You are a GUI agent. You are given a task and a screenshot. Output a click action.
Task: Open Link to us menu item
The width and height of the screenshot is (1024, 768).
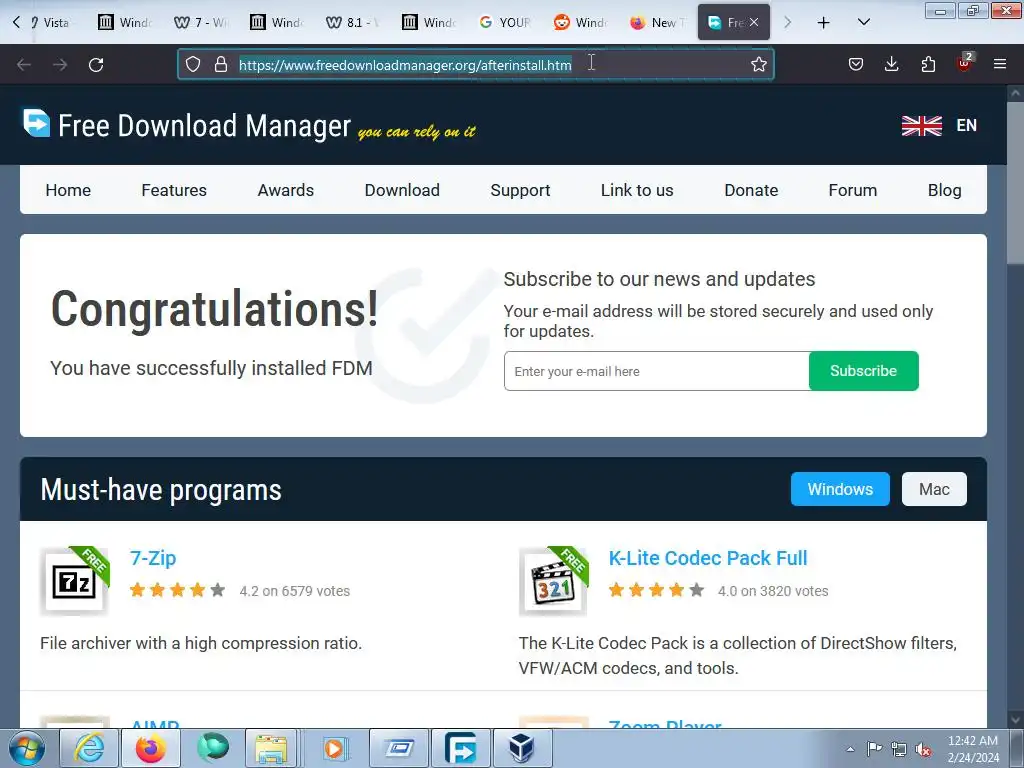pos(637,190)
